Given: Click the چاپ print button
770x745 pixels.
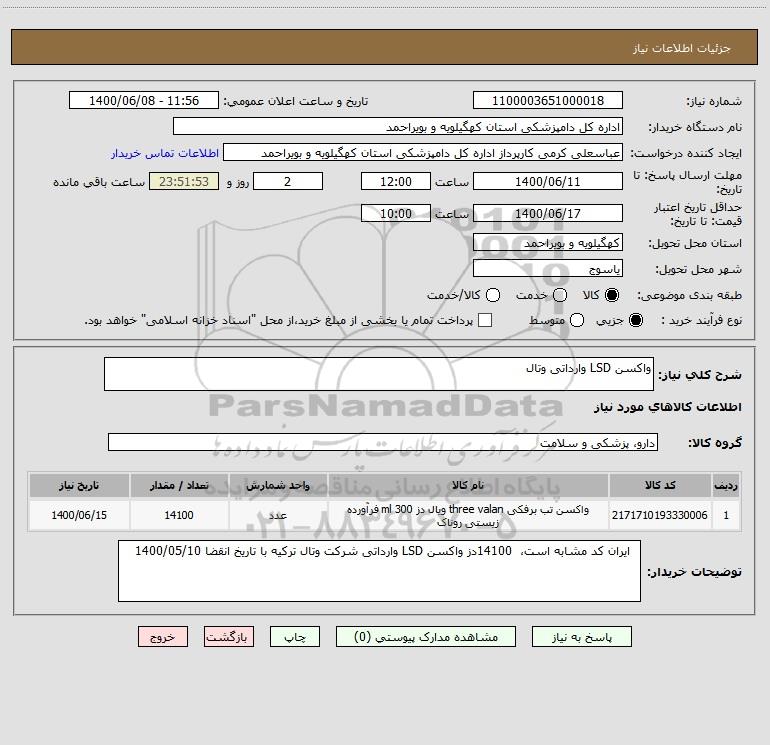Looking at the screenshot, I should [x=295, y=636].
